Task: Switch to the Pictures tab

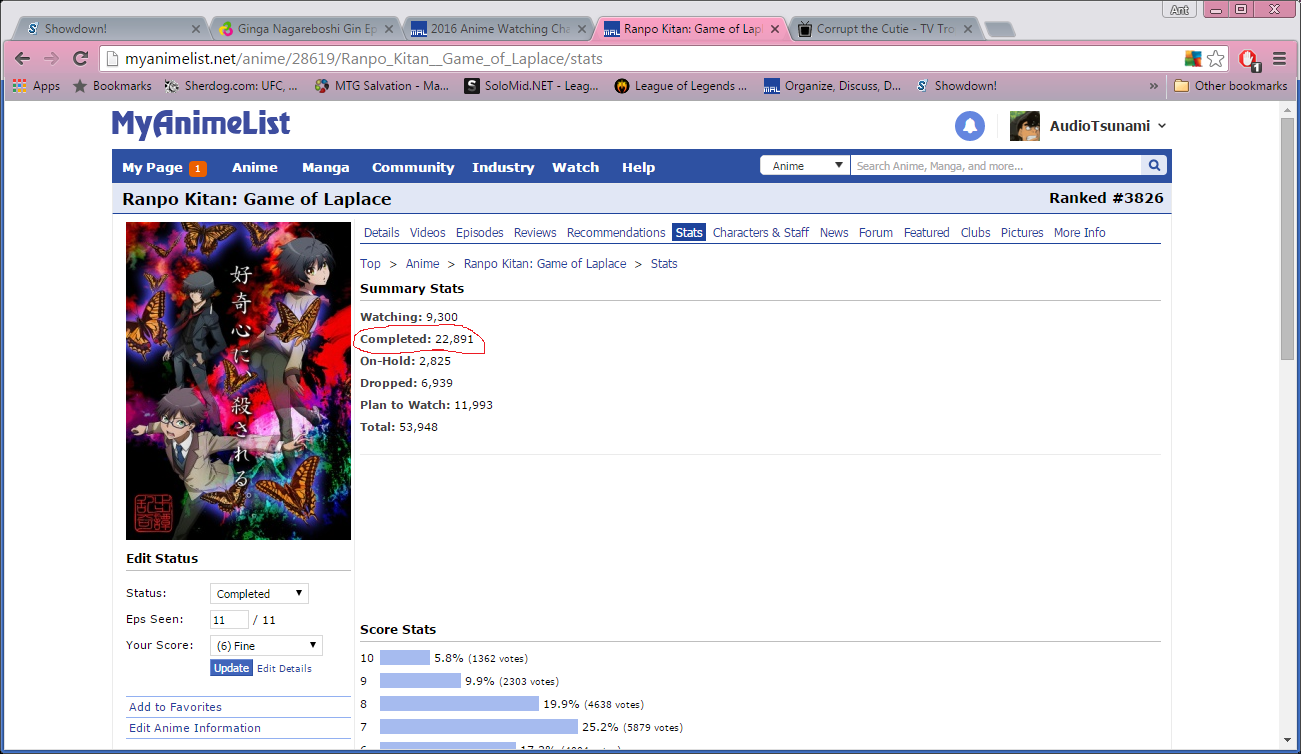Action: [x=1022, y=233]
